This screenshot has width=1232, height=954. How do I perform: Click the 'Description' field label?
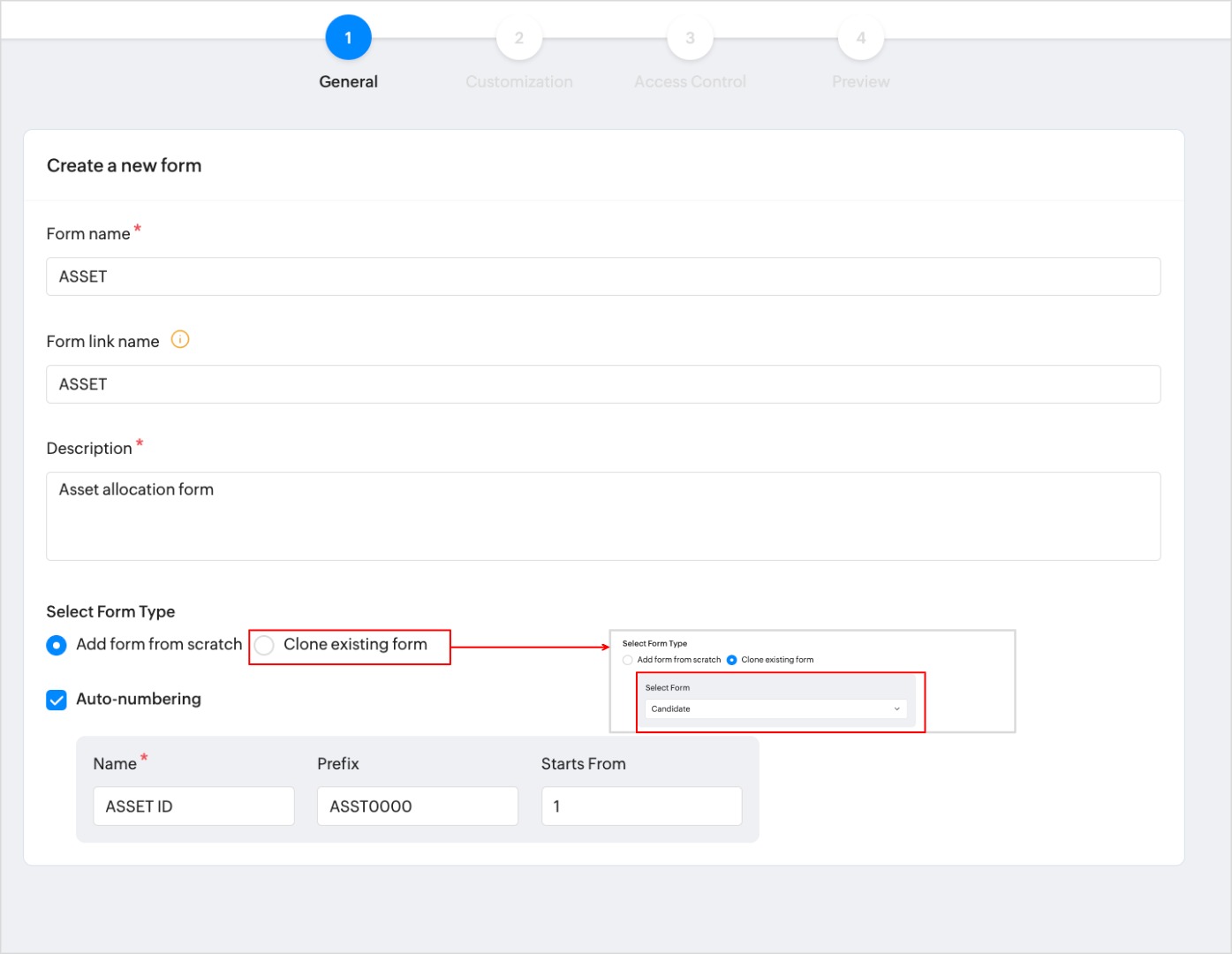pyautogui.click(x=89, y=449)
